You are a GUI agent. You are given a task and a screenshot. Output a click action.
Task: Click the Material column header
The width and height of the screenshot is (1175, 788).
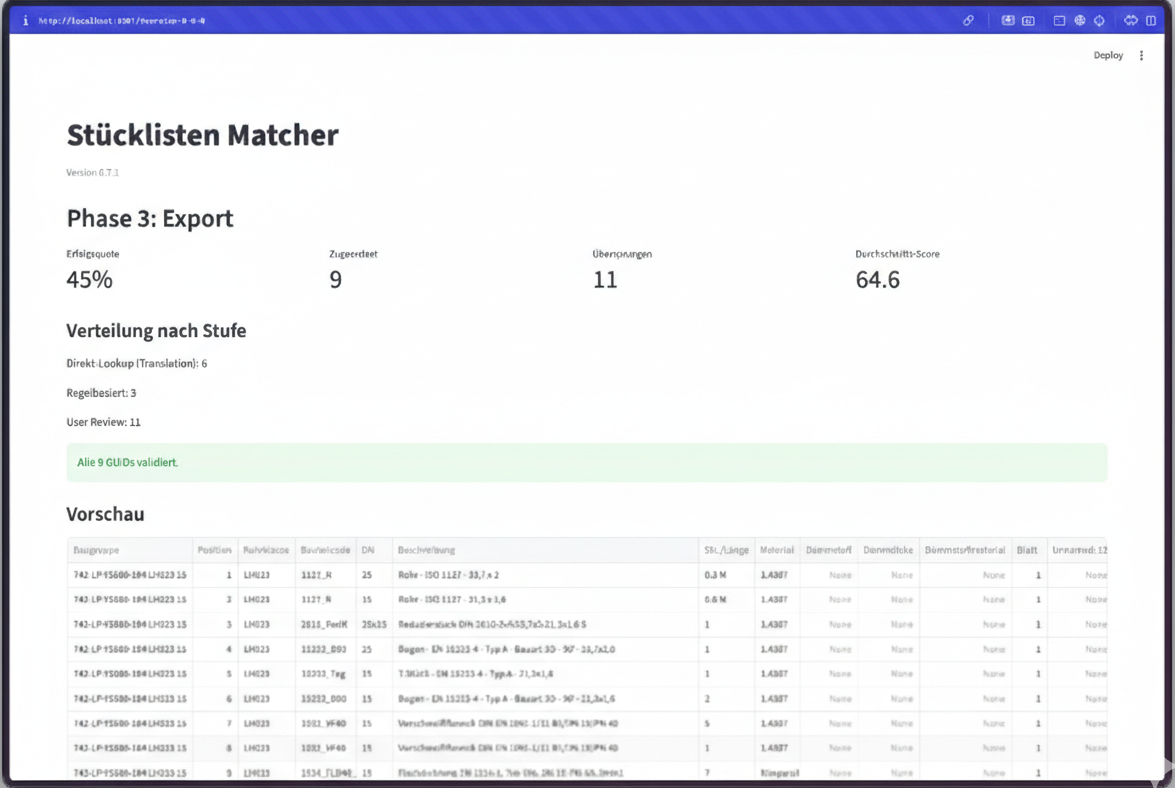click(777, 550)
